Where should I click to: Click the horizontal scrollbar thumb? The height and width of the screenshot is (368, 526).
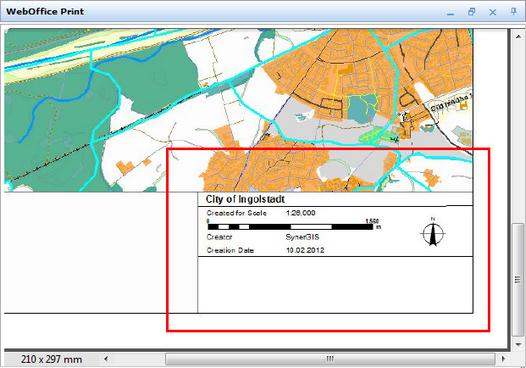click(330, 359)
